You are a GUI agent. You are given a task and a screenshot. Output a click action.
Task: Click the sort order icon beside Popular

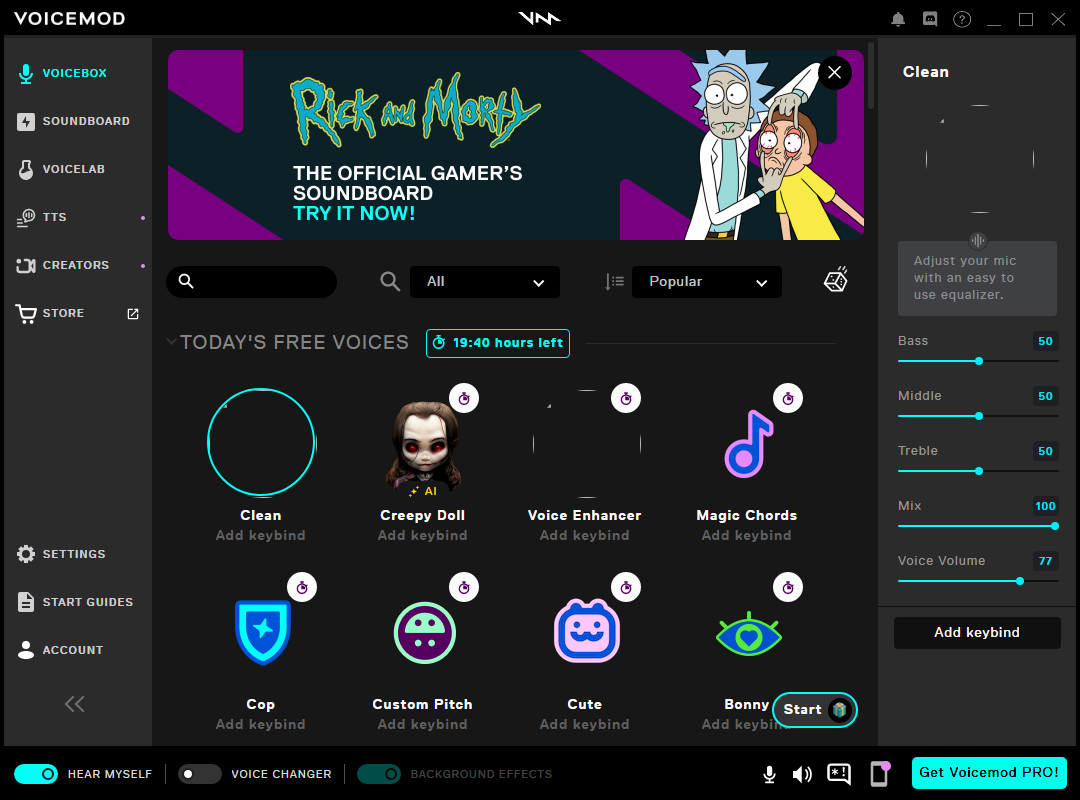click(614, 281)
